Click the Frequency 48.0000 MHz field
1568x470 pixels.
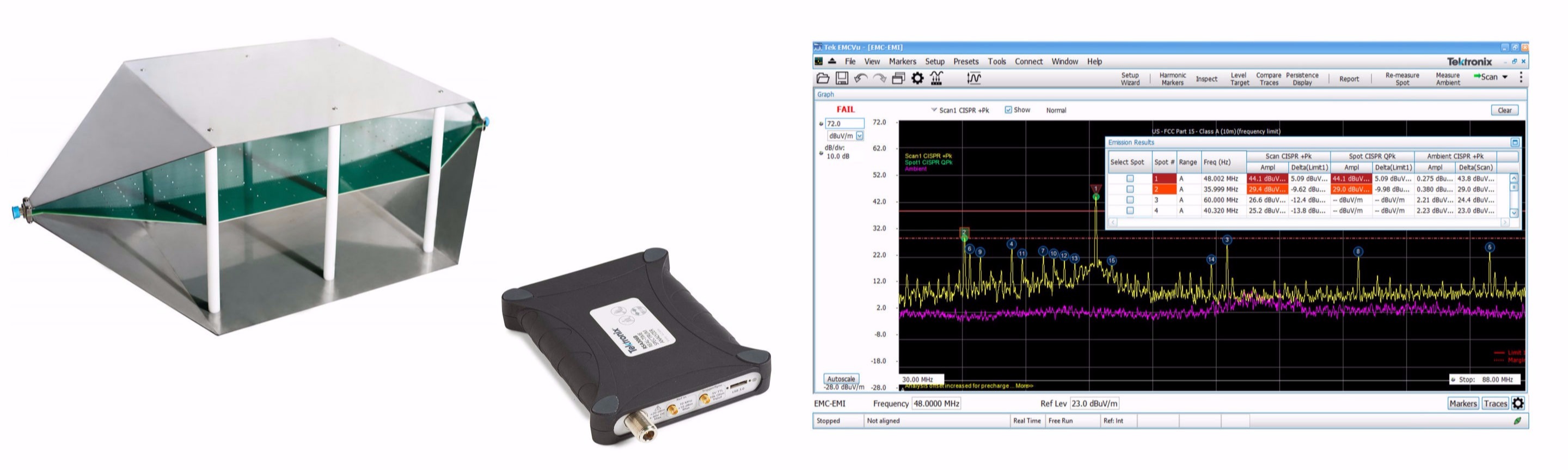coord(935,404)
